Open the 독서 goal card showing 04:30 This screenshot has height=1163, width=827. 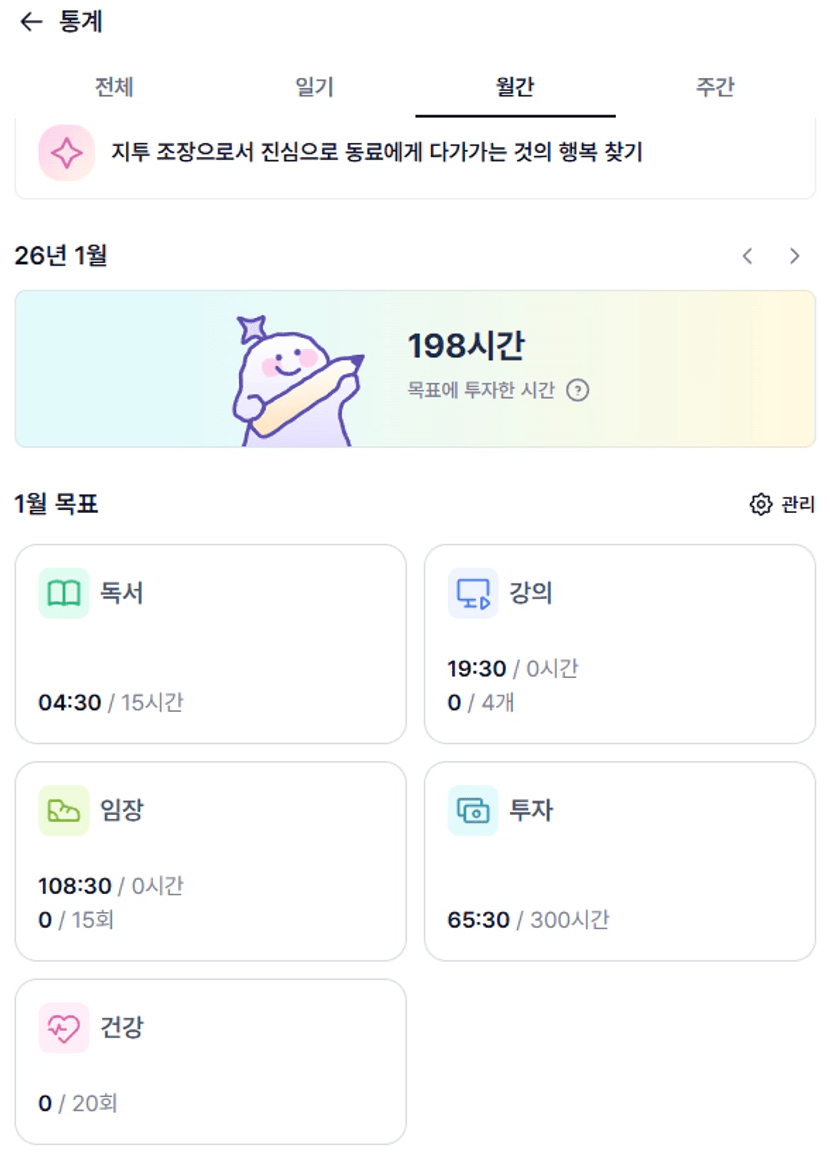[210, 644]
